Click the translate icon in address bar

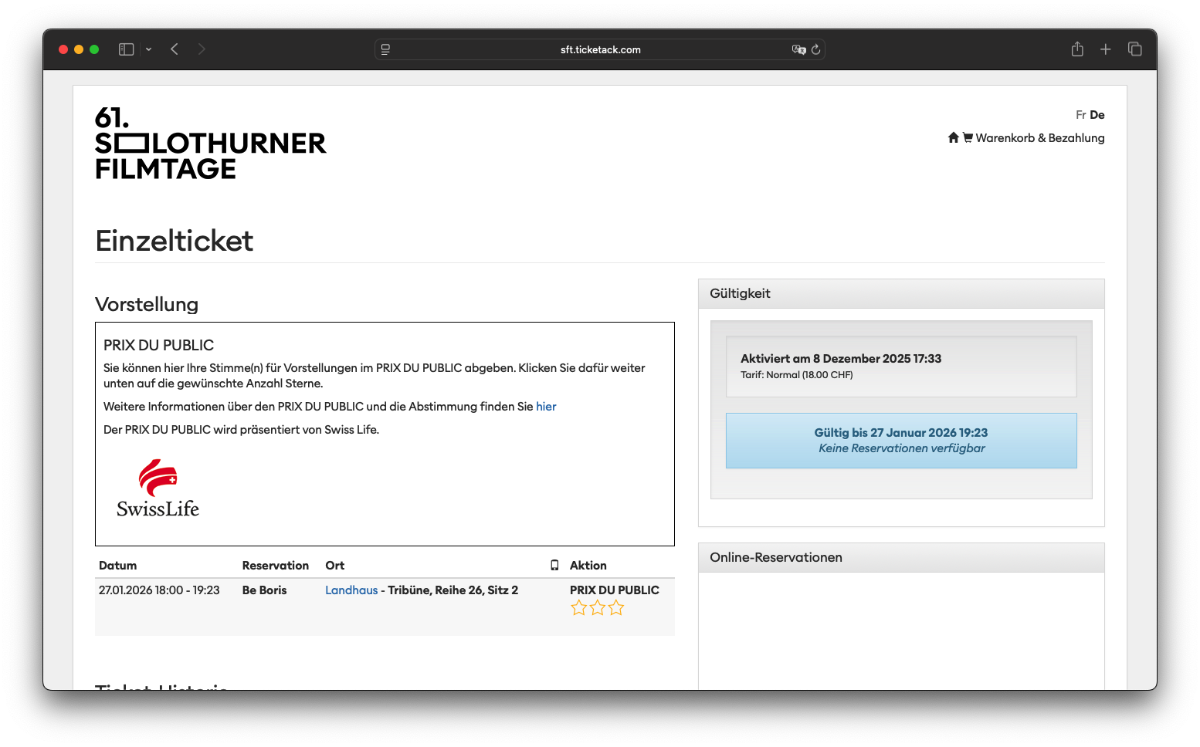click(x=798, y=49)
